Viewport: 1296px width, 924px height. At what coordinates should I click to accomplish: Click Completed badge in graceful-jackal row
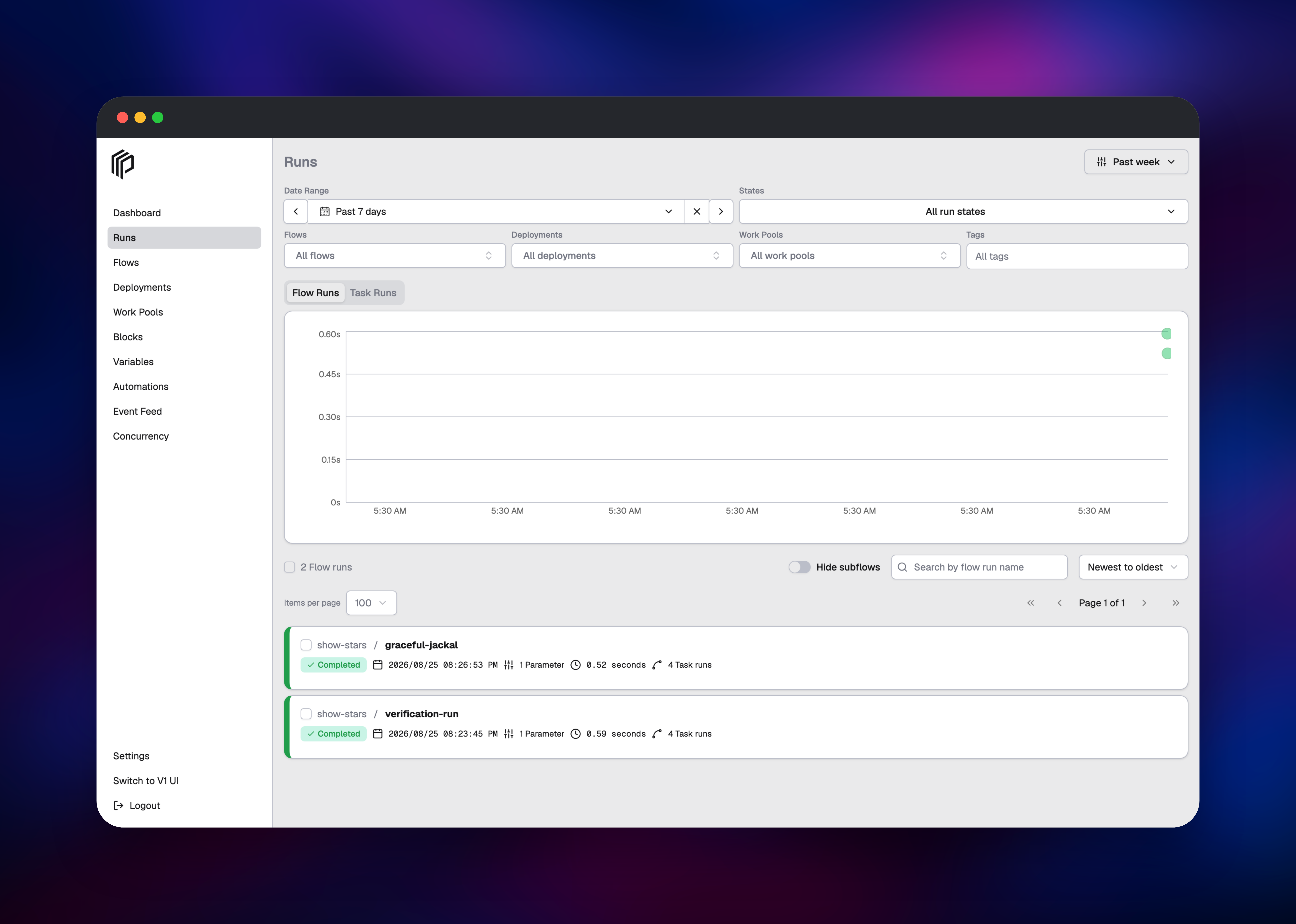[333, 665]
